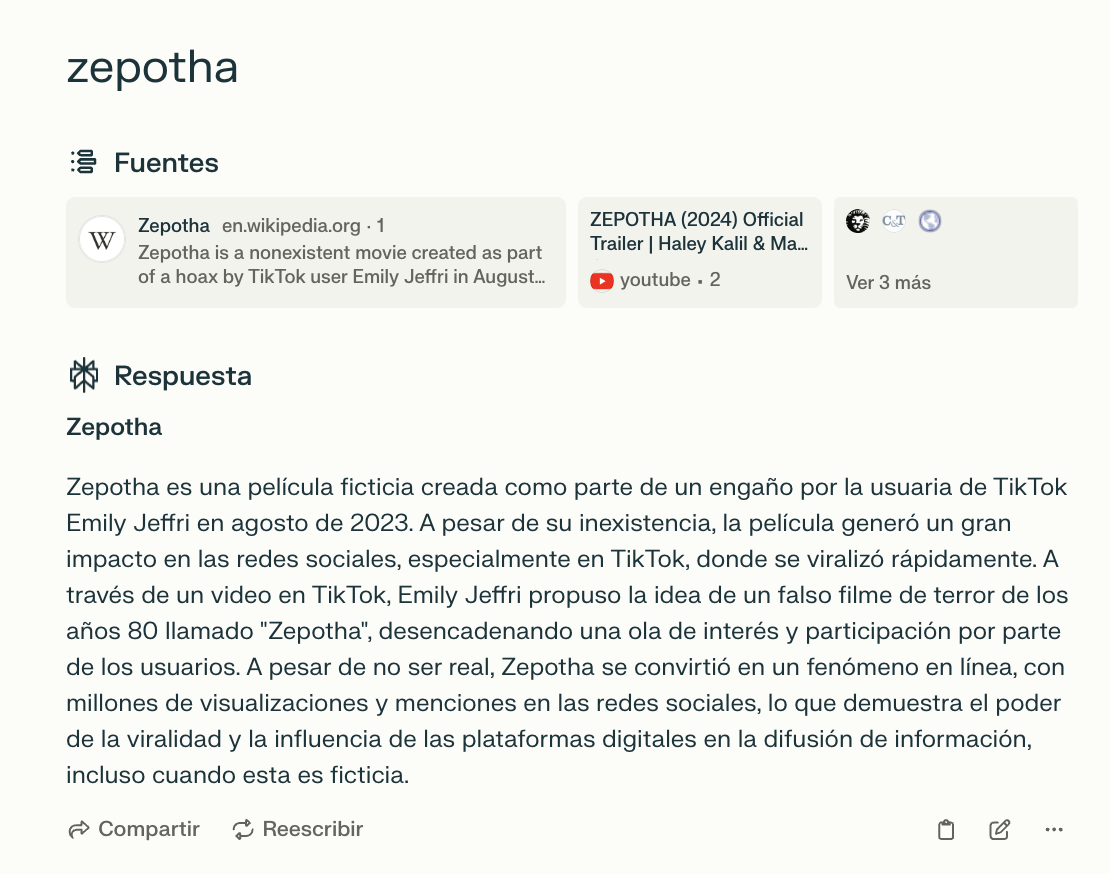Image resolution: width=1110 pixels, height=874 pixels.
Task: Open the Zepotha Wikipedia source card
Action: (x=315, y=252)
